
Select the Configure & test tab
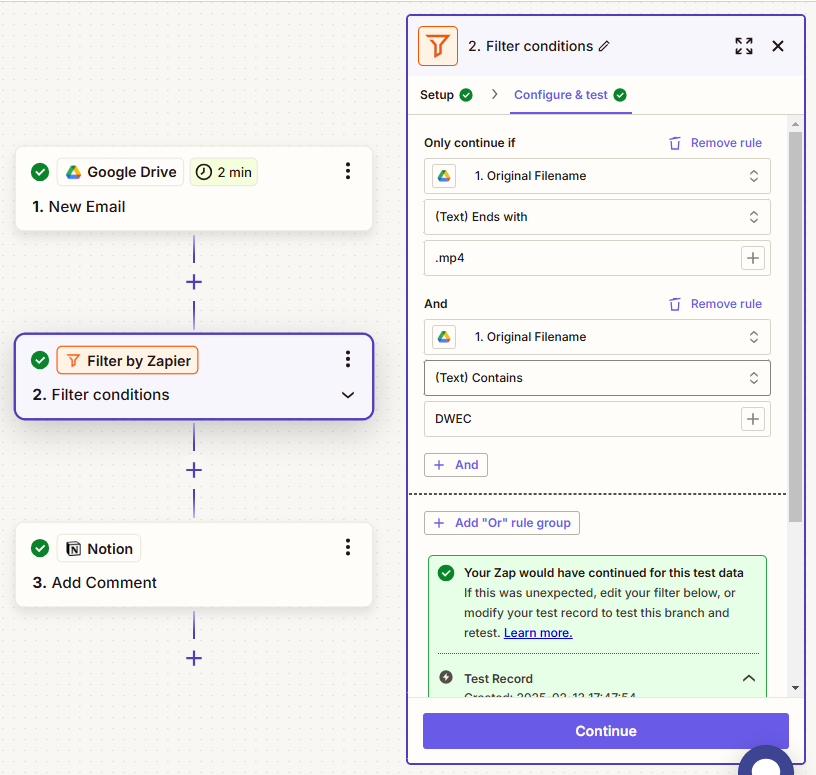pos(569,95)
